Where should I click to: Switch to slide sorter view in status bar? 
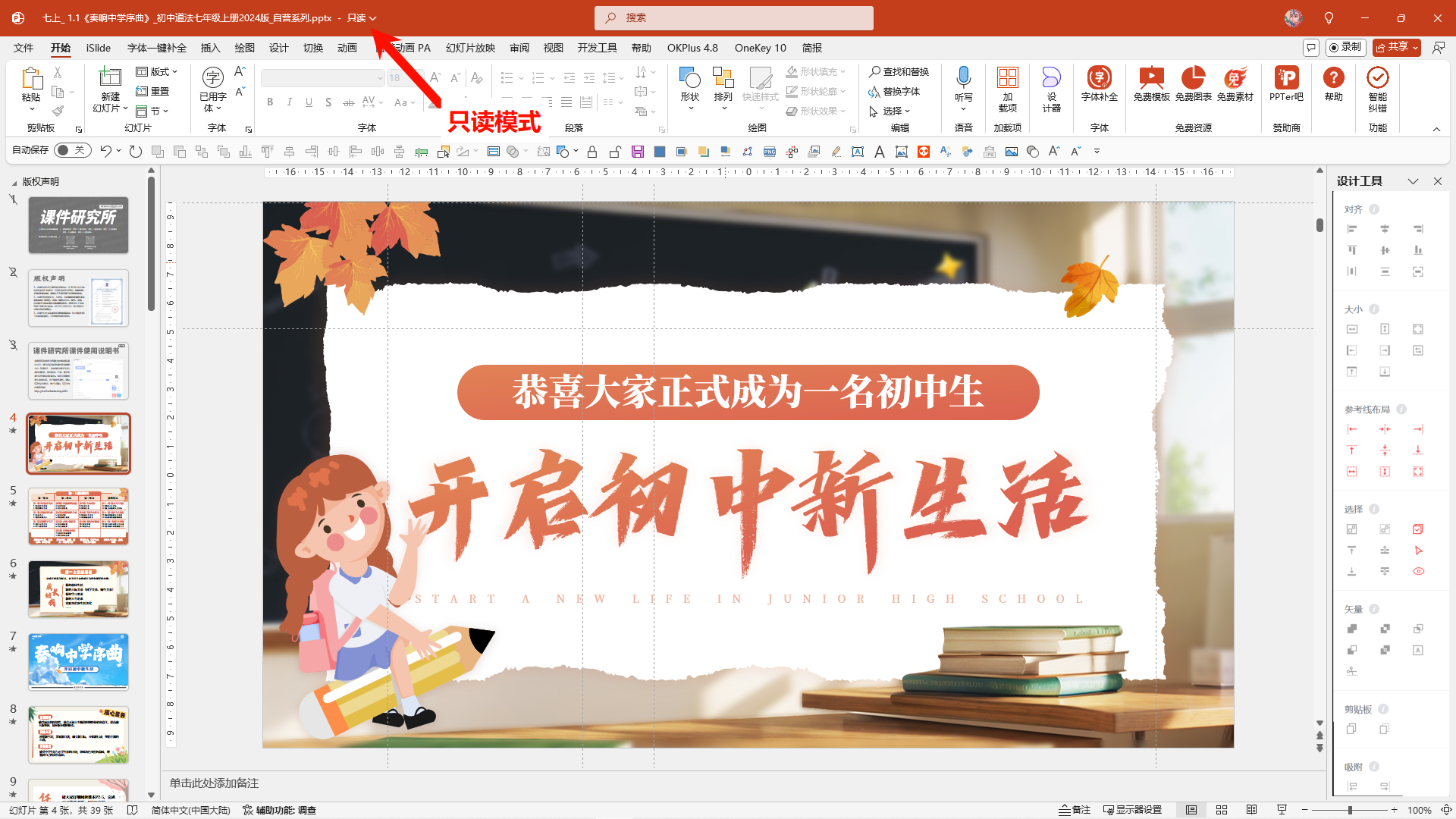(1222, 810)
